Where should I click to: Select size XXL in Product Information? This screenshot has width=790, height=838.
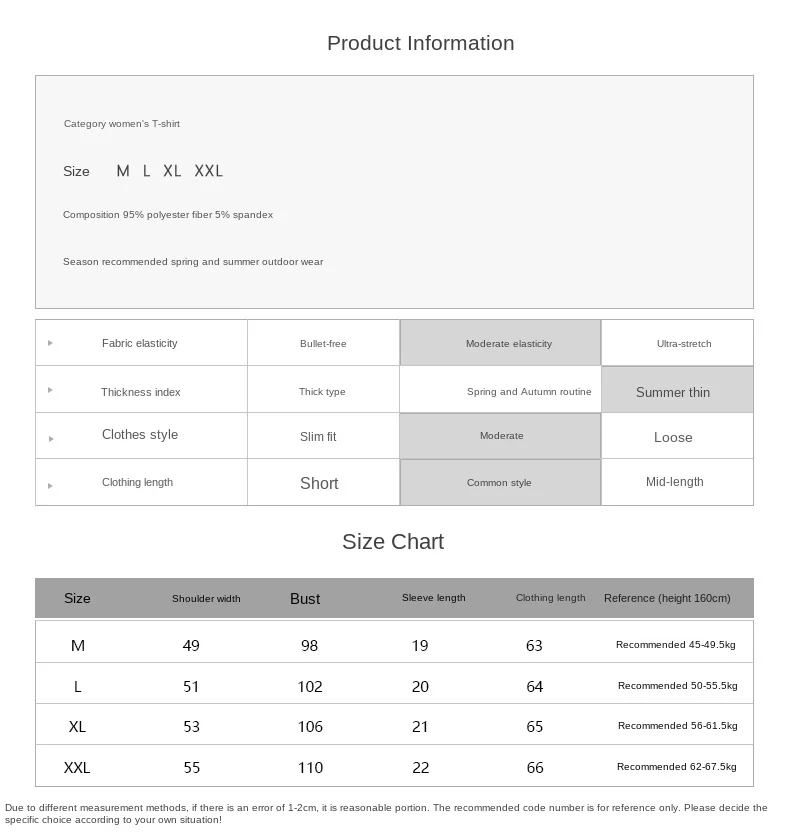click(209, 171)
